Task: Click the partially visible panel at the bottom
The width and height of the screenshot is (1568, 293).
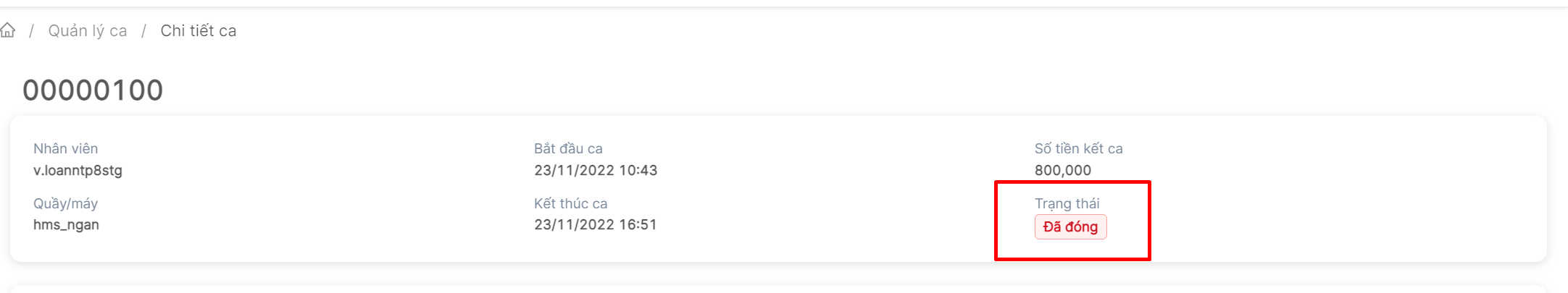Action: click(778, 289)
